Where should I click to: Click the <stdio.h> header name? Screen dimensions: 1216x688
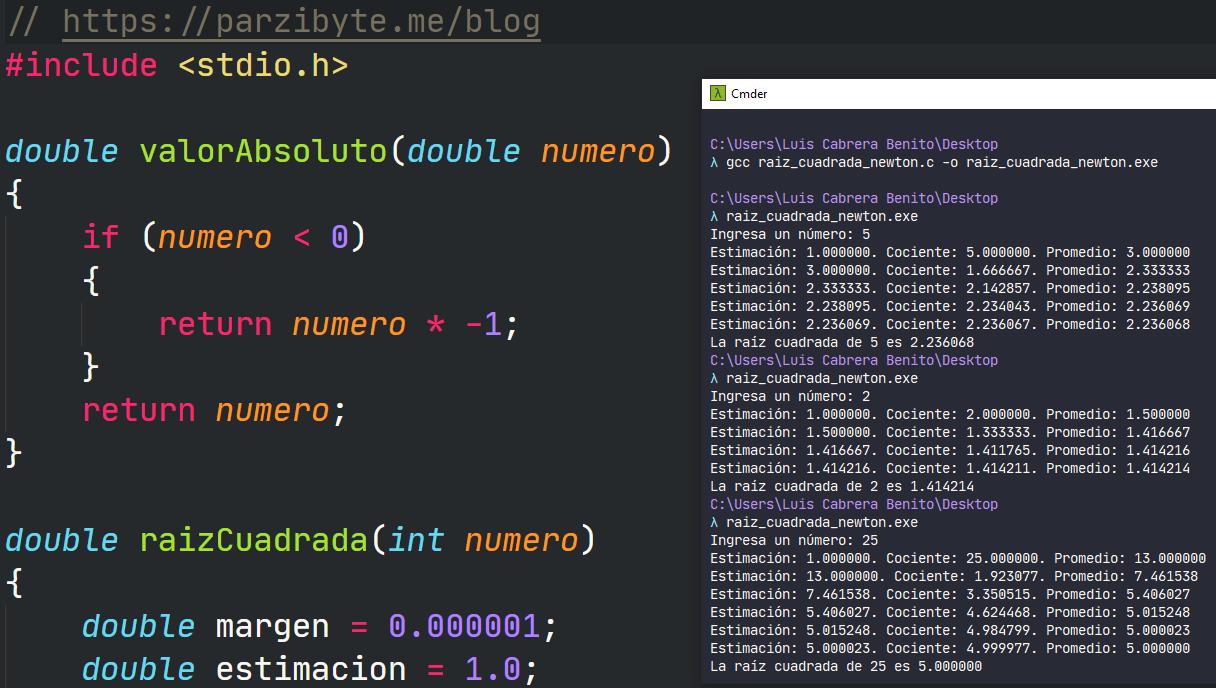pos(263,66)
